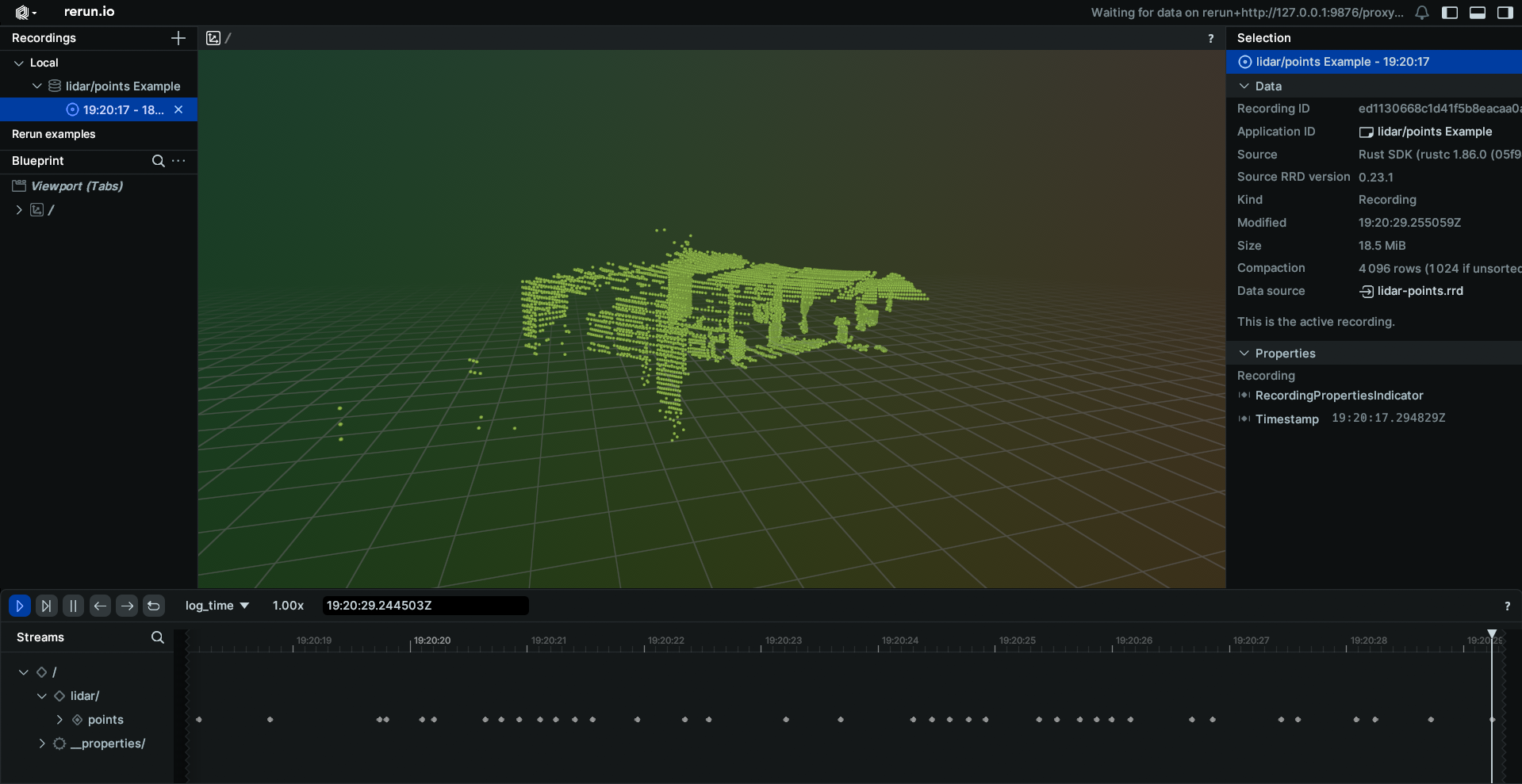The width and height of the screenshot is (1522, 784).
Task: Open the log_time timeline dropdown
Action: click(x=217, y=606)
